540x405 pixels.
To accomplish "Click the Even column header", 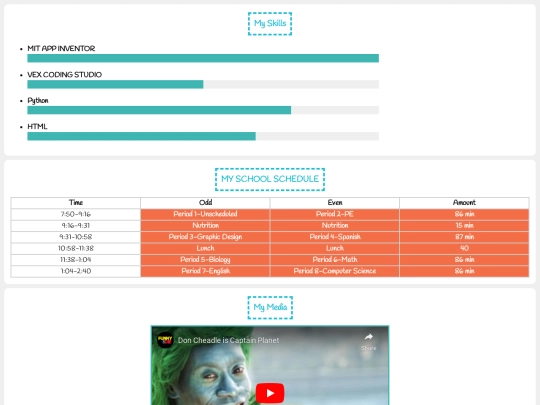I will (x=335, y=202).
